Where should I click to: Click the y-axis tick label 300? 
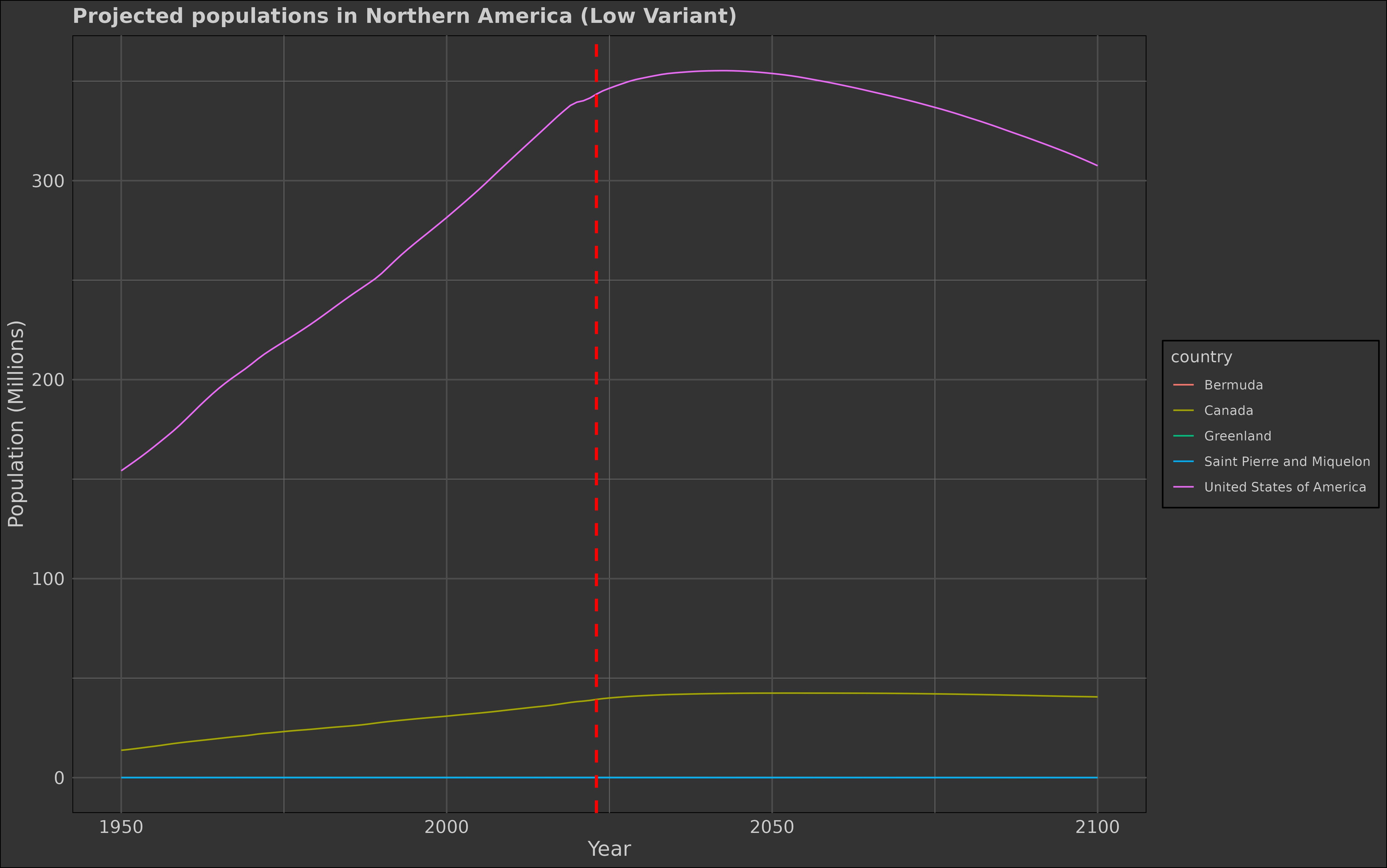point(48,181)
